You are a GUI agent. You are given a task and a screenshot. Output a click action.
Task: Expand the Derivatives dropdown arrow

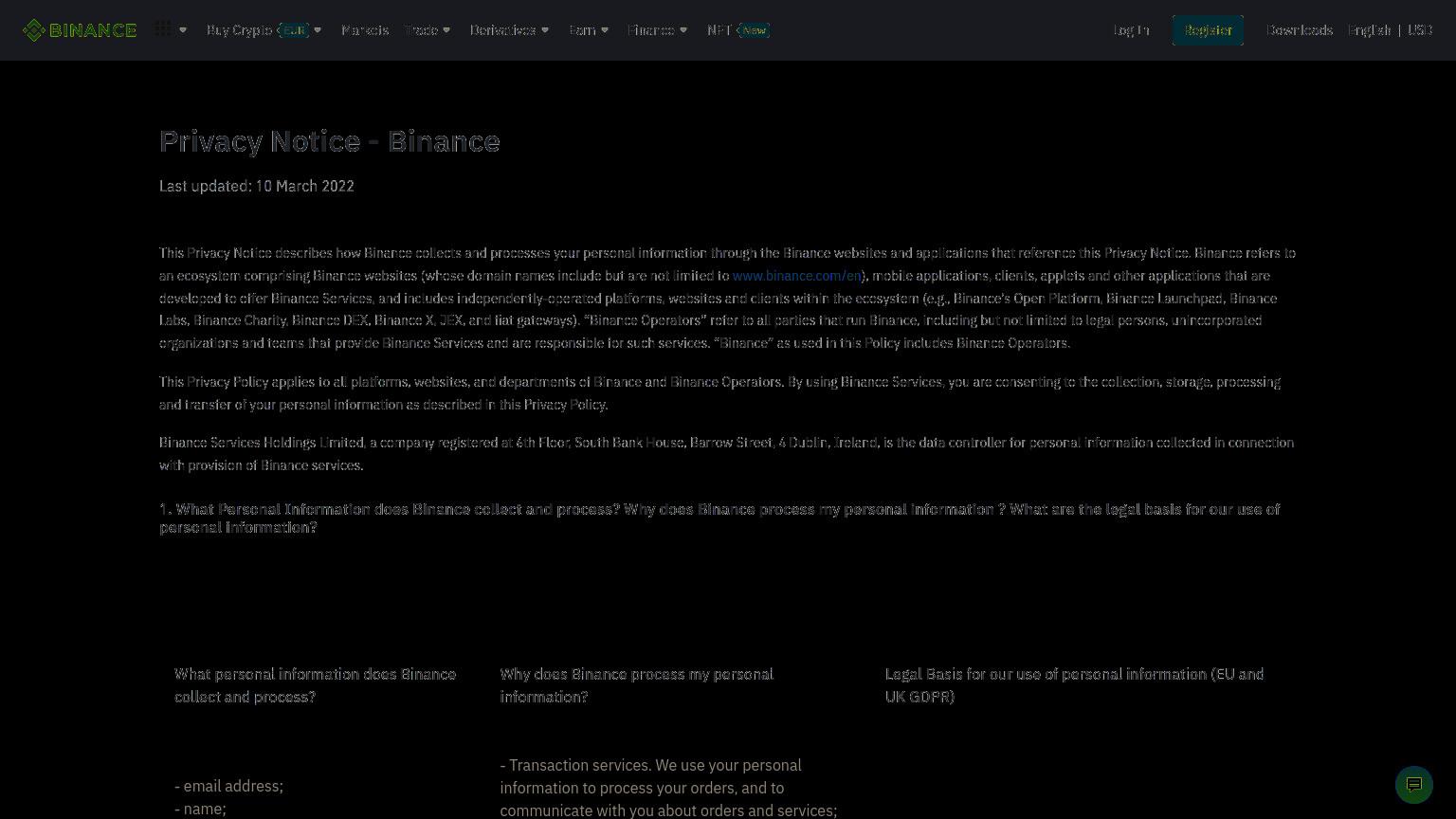(545, 30)
